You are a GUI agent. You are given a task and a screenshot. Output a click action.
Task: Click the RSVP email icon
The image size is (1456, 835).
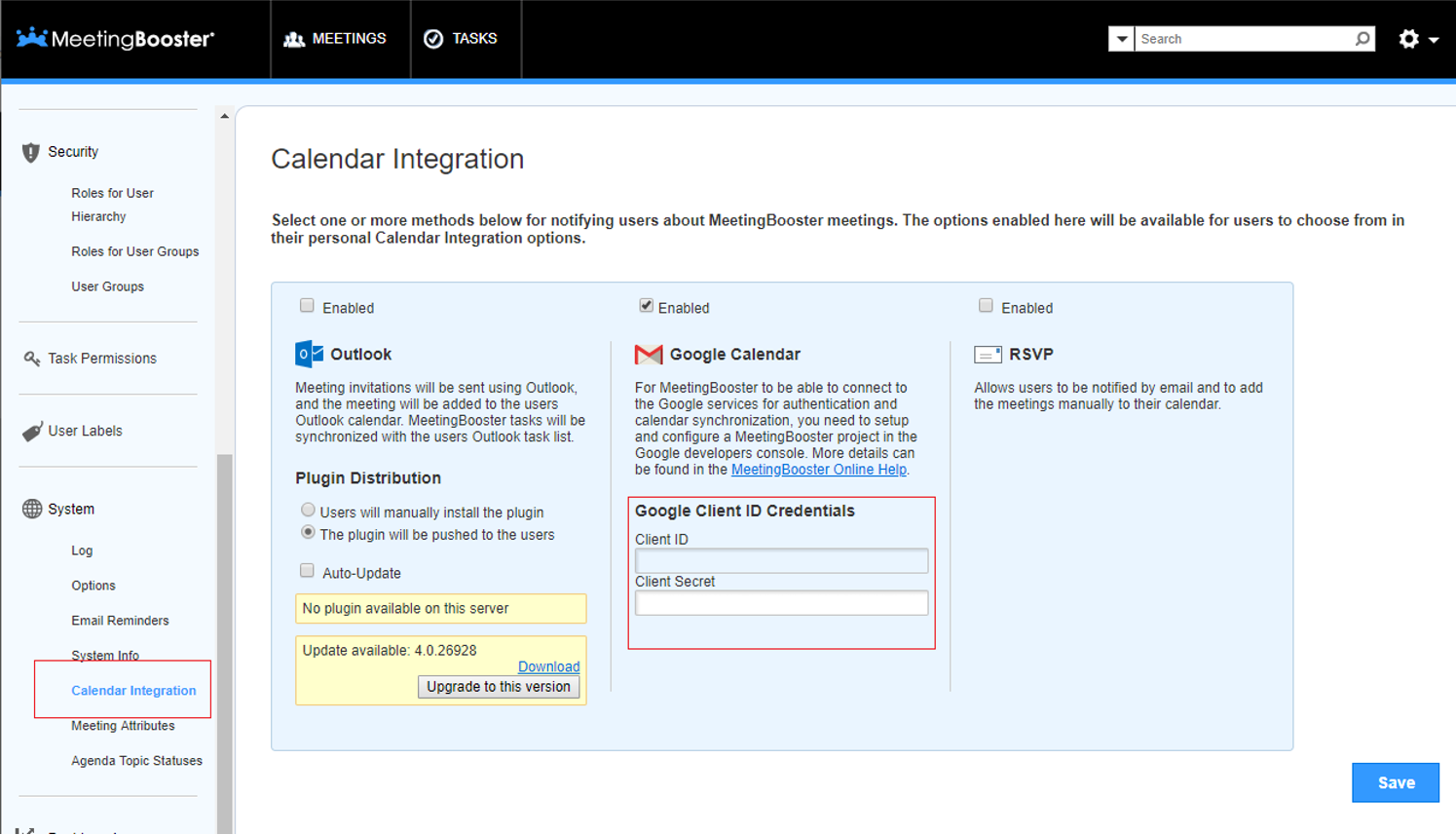tap(987, 353)
